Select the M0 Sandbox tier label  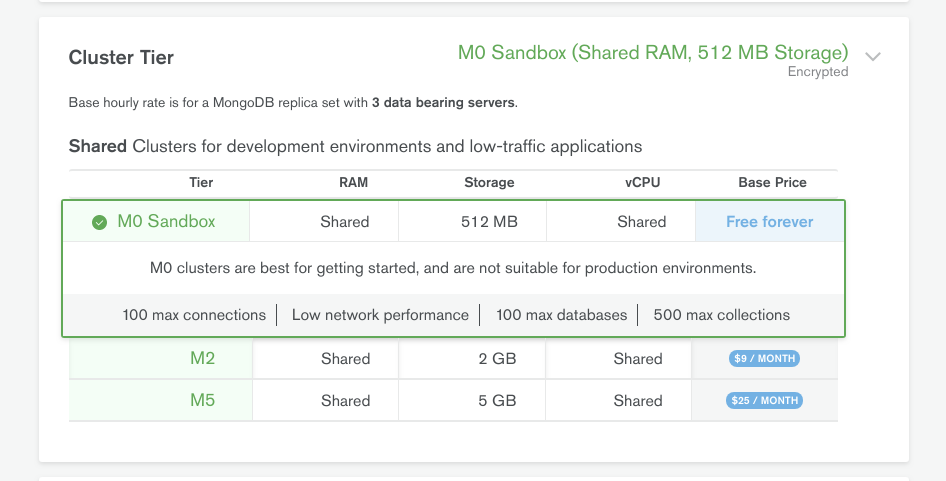[x=166, y=222]
